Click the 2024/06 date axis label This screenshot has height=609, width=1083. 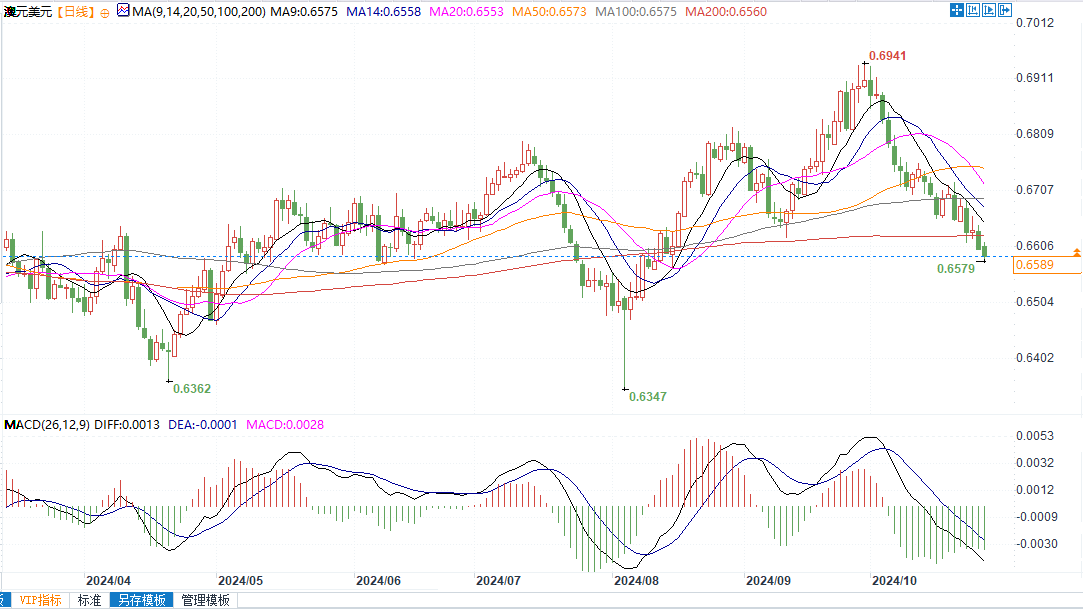[378, 581]
